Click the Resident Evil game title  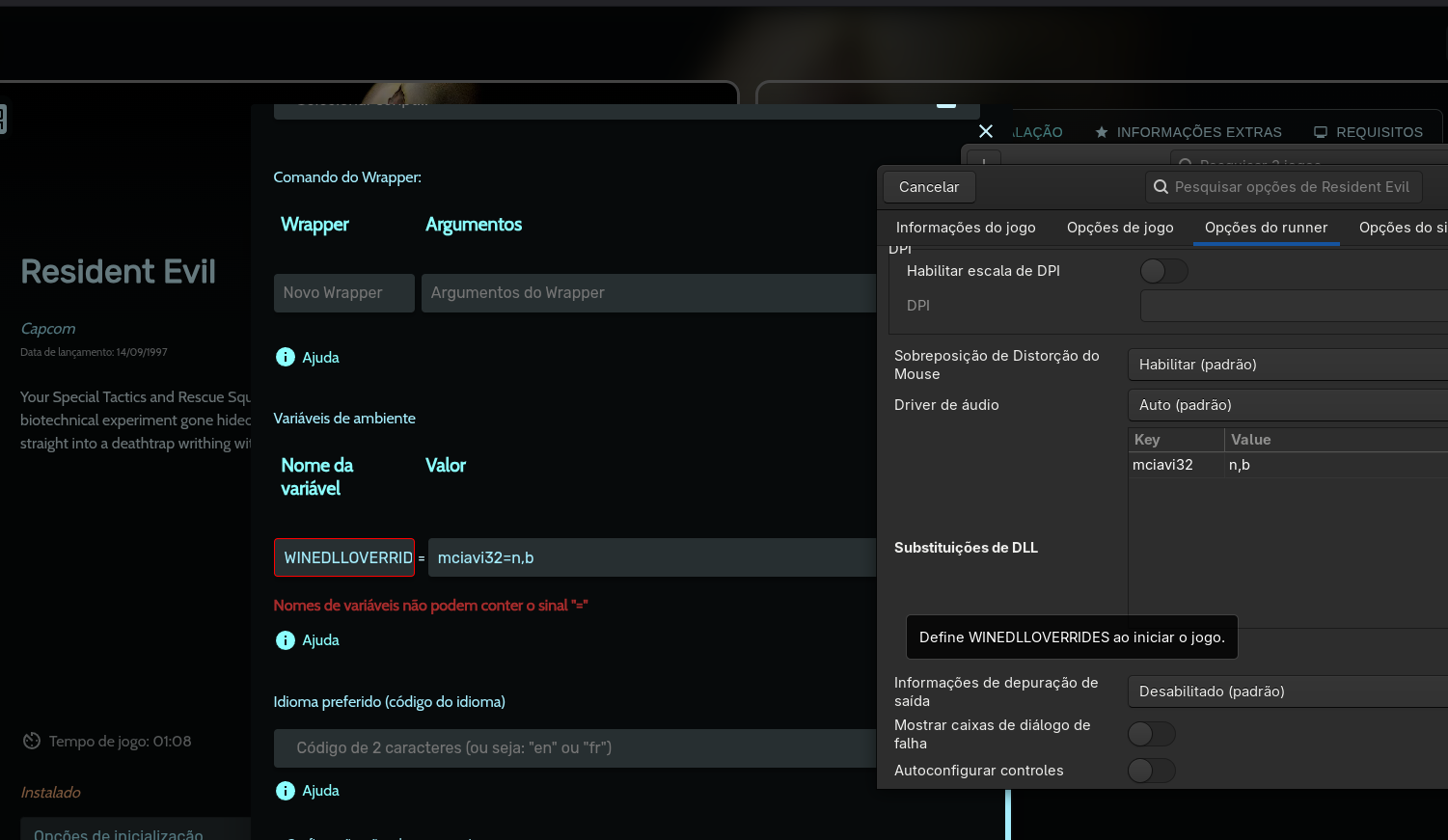pyautogui.click(x=118, y=271)
